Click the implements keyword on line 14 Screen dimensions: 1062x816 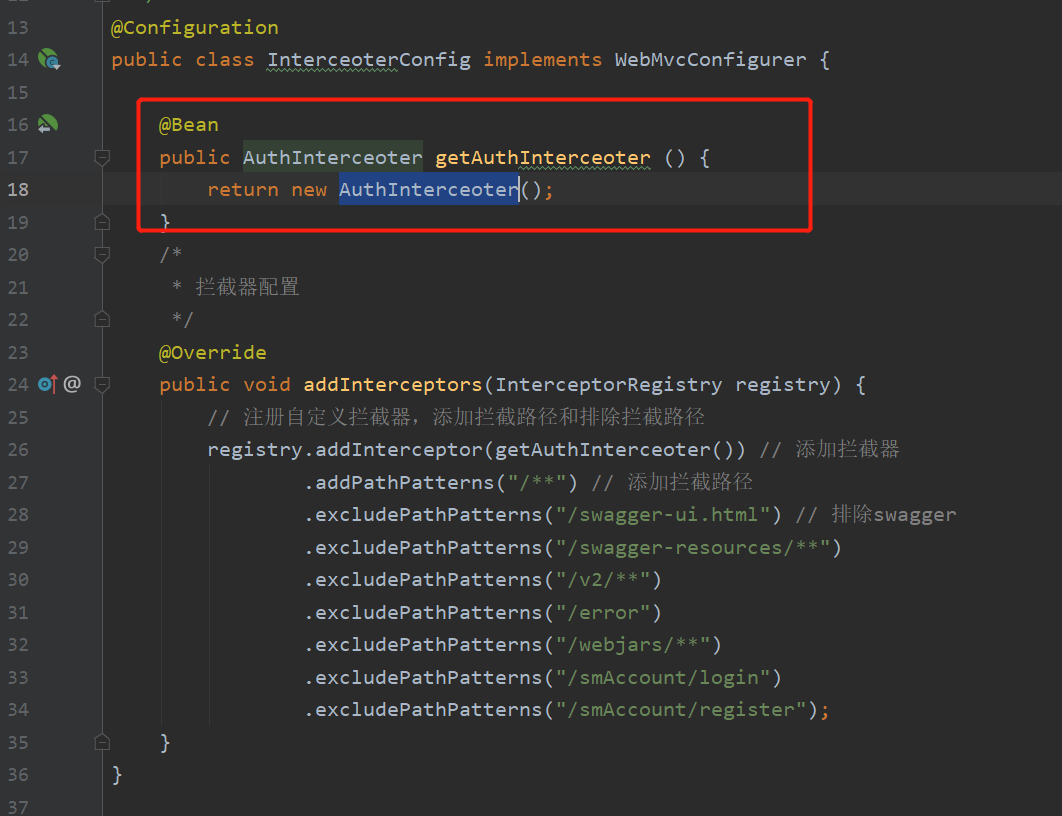(543, 60)
